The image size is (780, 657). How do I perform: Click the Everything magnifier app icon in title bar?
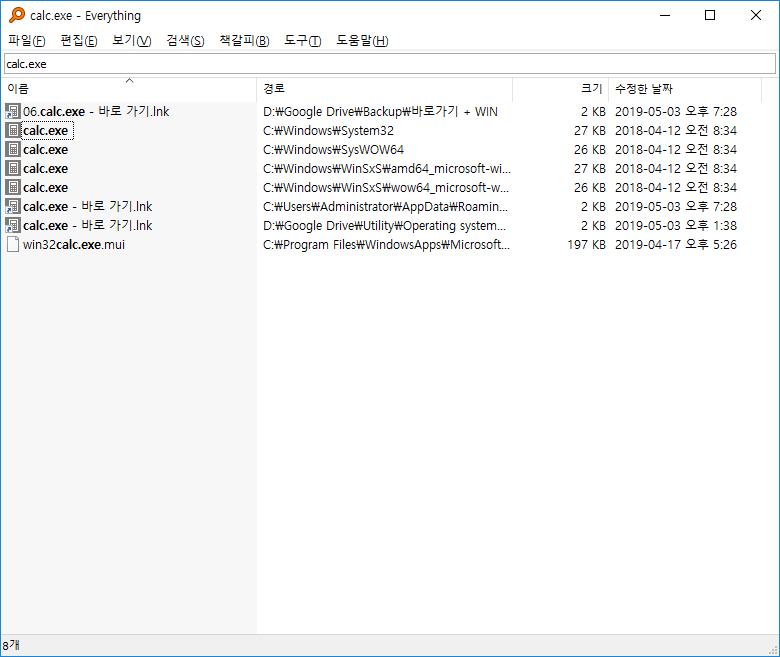(x=16, y=15)
